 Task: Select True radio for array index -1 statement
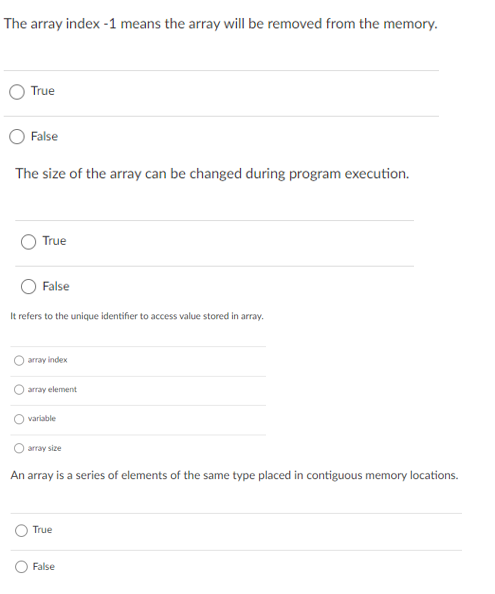pyautogui.click(x=17, y=92)
